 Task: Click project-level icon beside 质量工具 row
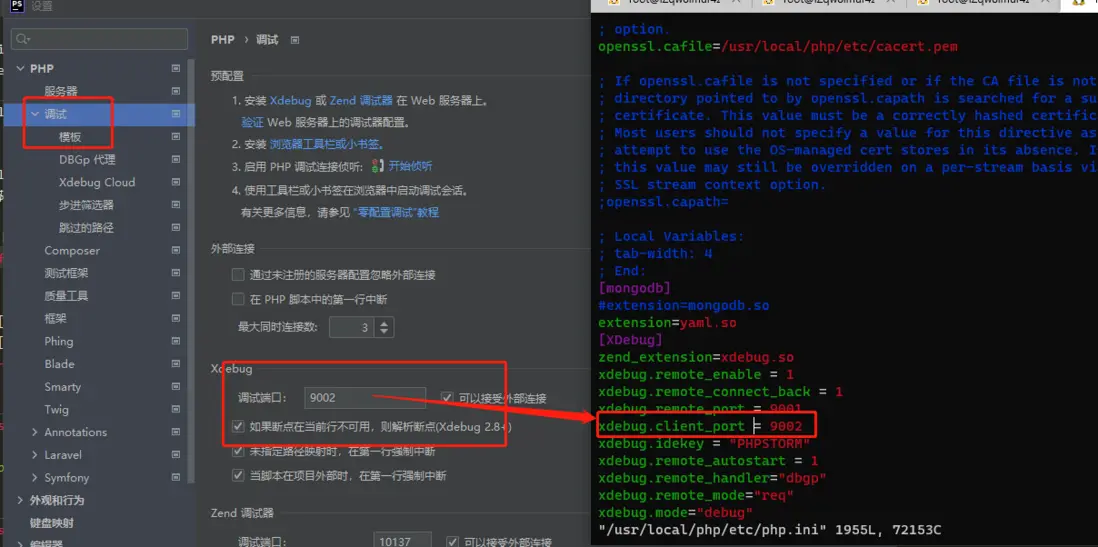pos(176,296)
